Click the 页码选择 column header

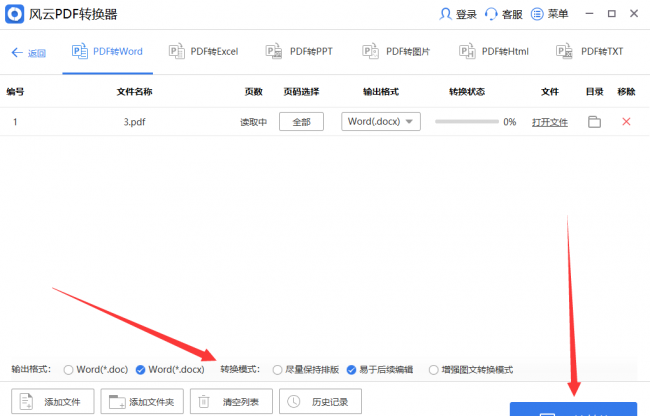tap(301, 92)
